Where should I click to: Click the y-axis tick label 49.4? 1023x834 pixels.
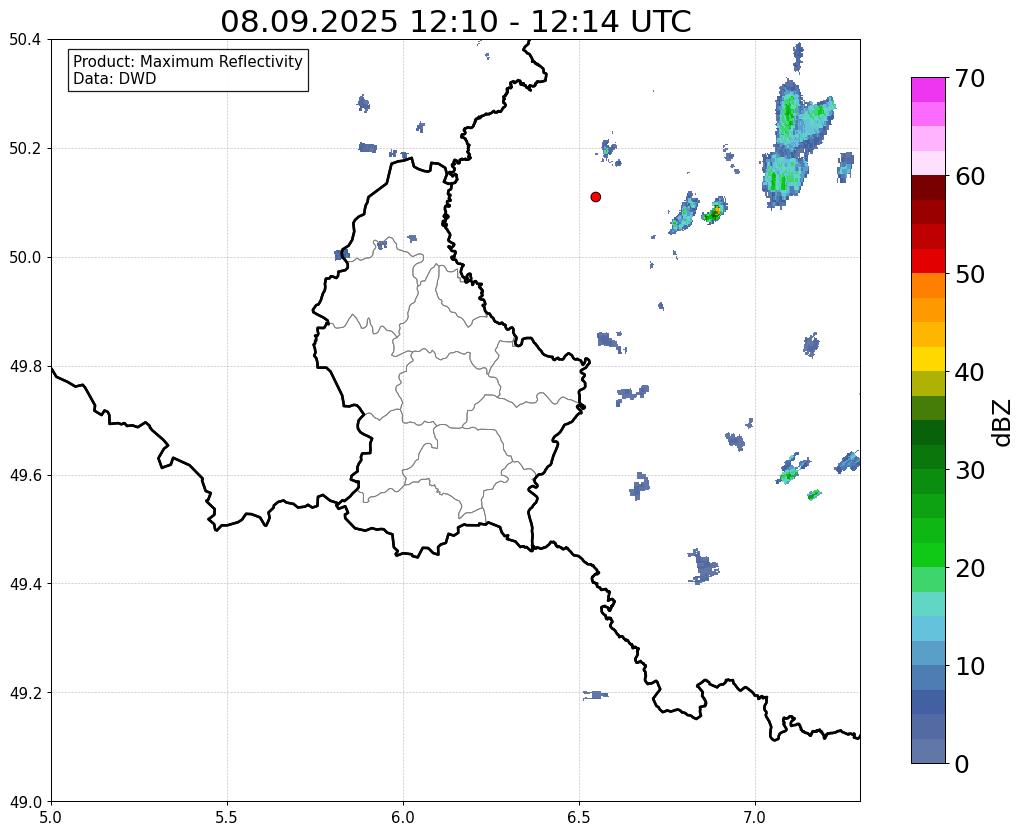pos(25,584)
